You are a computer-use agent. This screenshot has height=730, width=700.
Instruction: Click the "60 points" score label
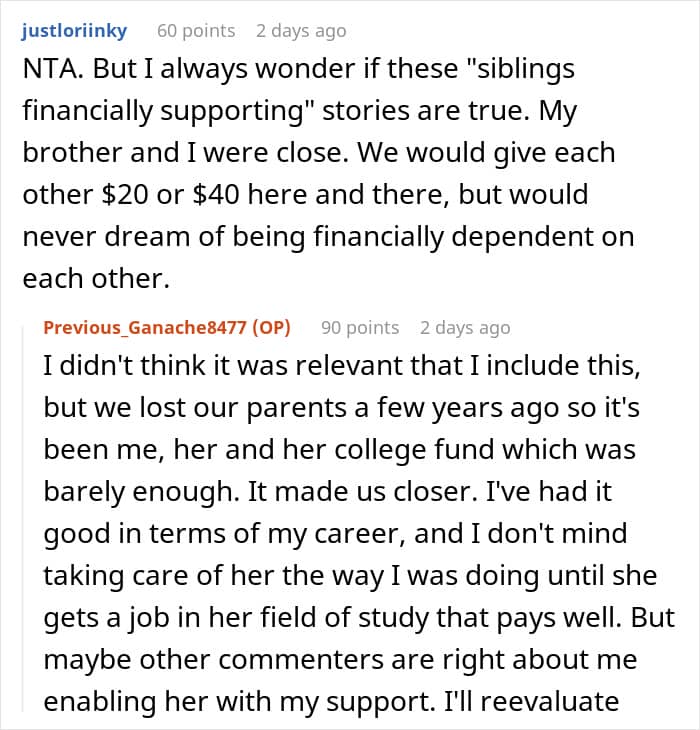[196, 31]
